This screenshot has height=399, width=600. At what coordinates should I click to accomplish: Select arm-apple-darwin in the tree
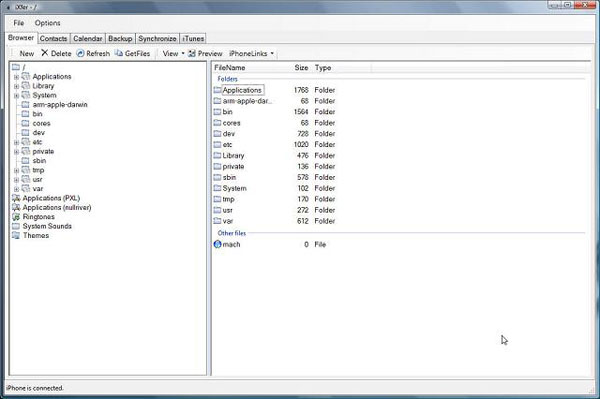60,105
